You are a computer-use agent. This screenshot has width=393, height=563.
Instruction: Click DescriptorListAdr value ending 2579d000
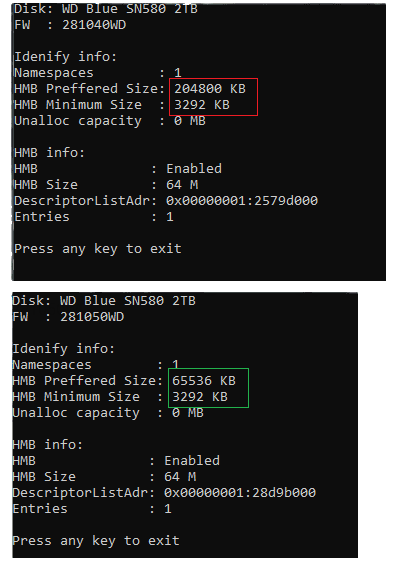242,200
